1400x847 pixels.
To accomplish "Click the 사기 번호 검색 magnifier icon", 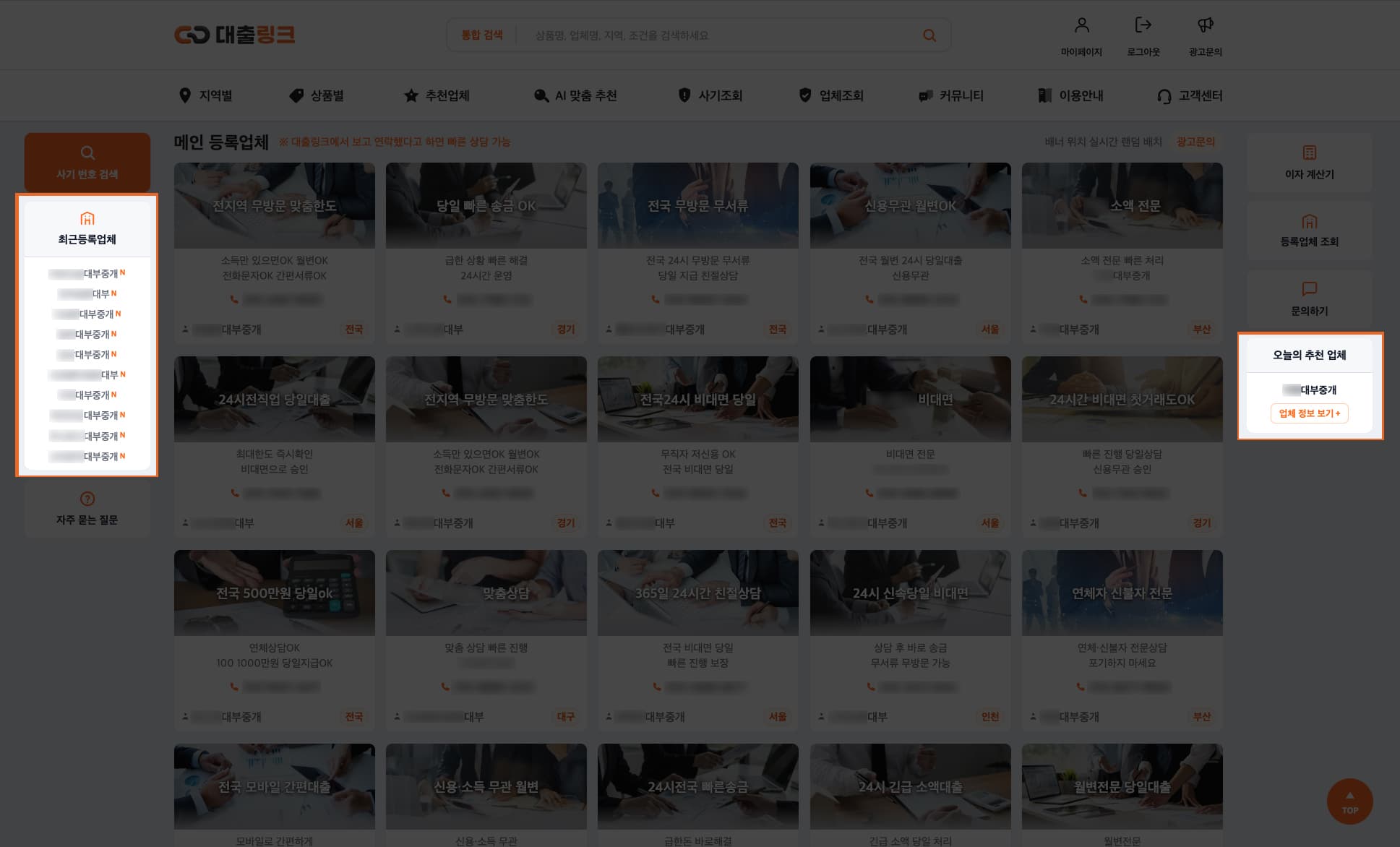I will pyautogui.click(x=87, y=153).
